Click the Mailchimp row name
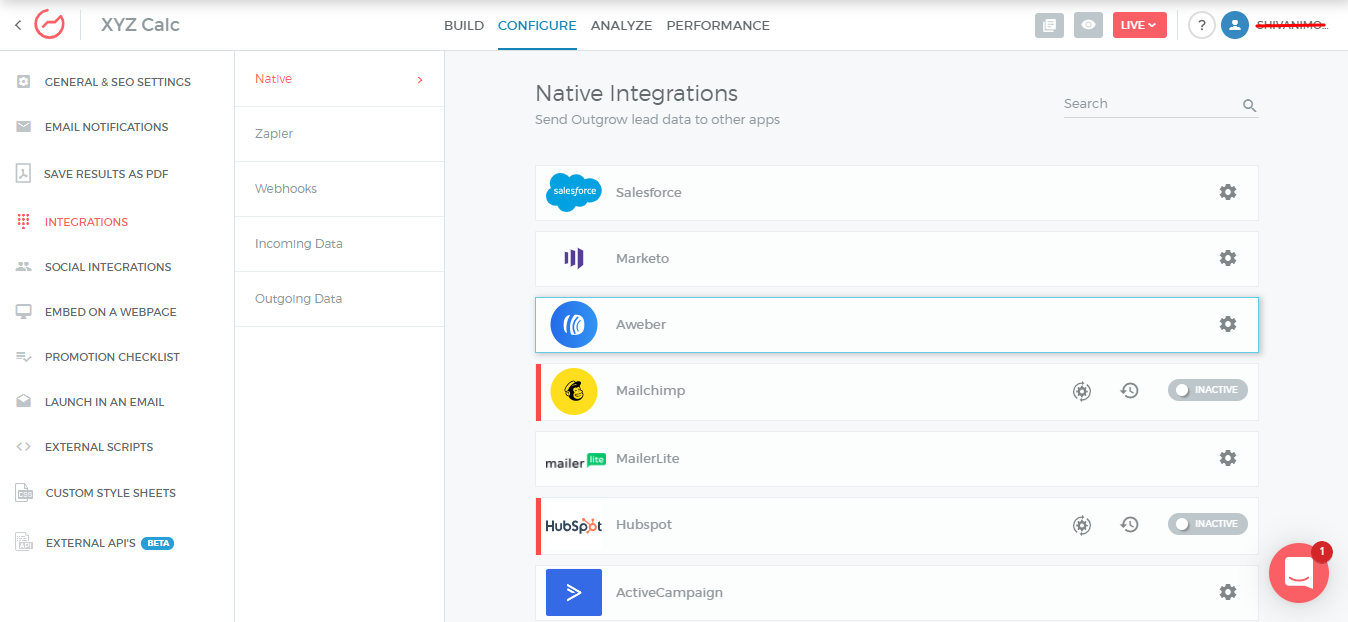The image size is (1348, 622). click(x=650, y=390)
